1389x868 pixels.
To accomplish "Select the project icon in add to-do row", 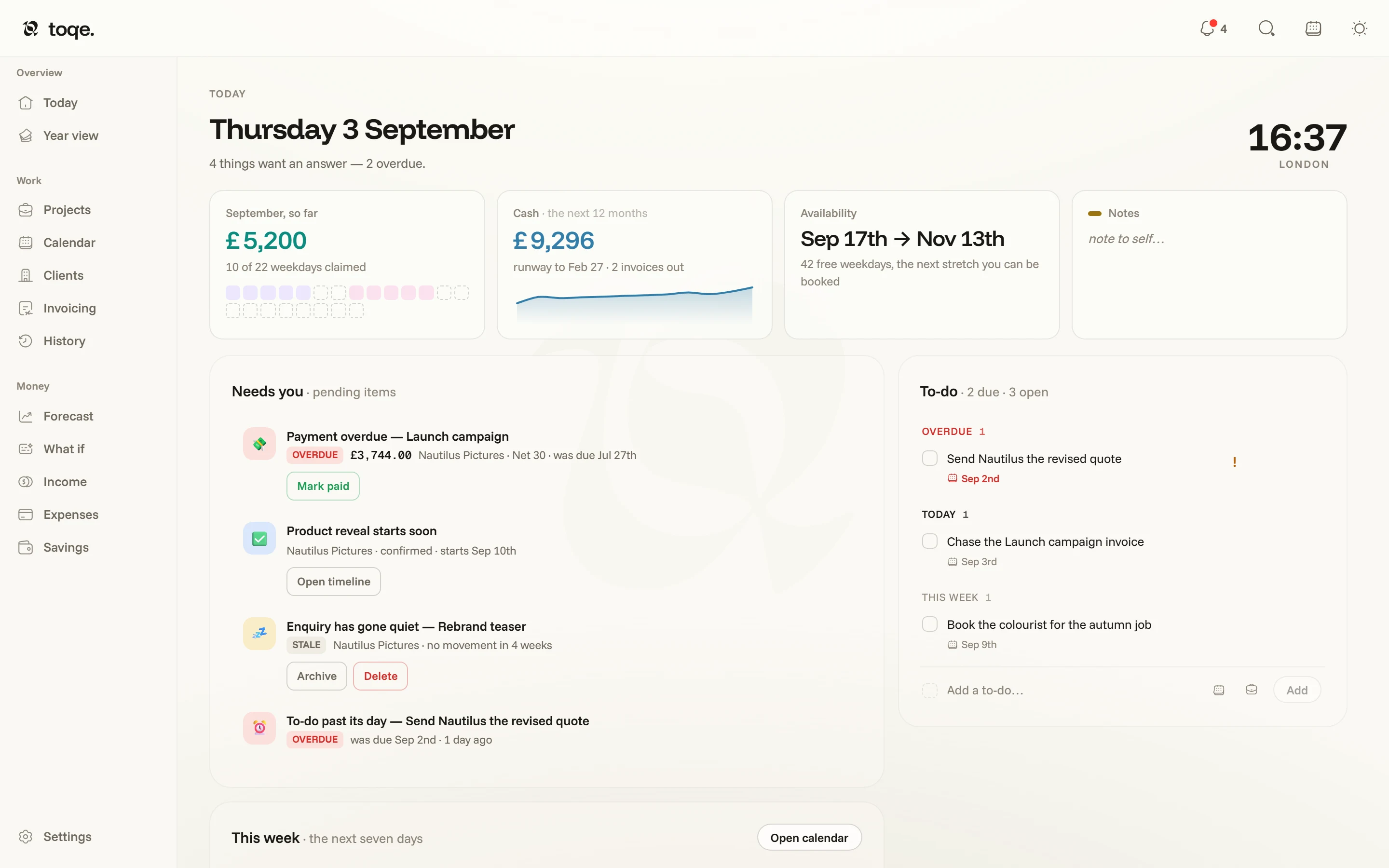I will [1251, 690].
